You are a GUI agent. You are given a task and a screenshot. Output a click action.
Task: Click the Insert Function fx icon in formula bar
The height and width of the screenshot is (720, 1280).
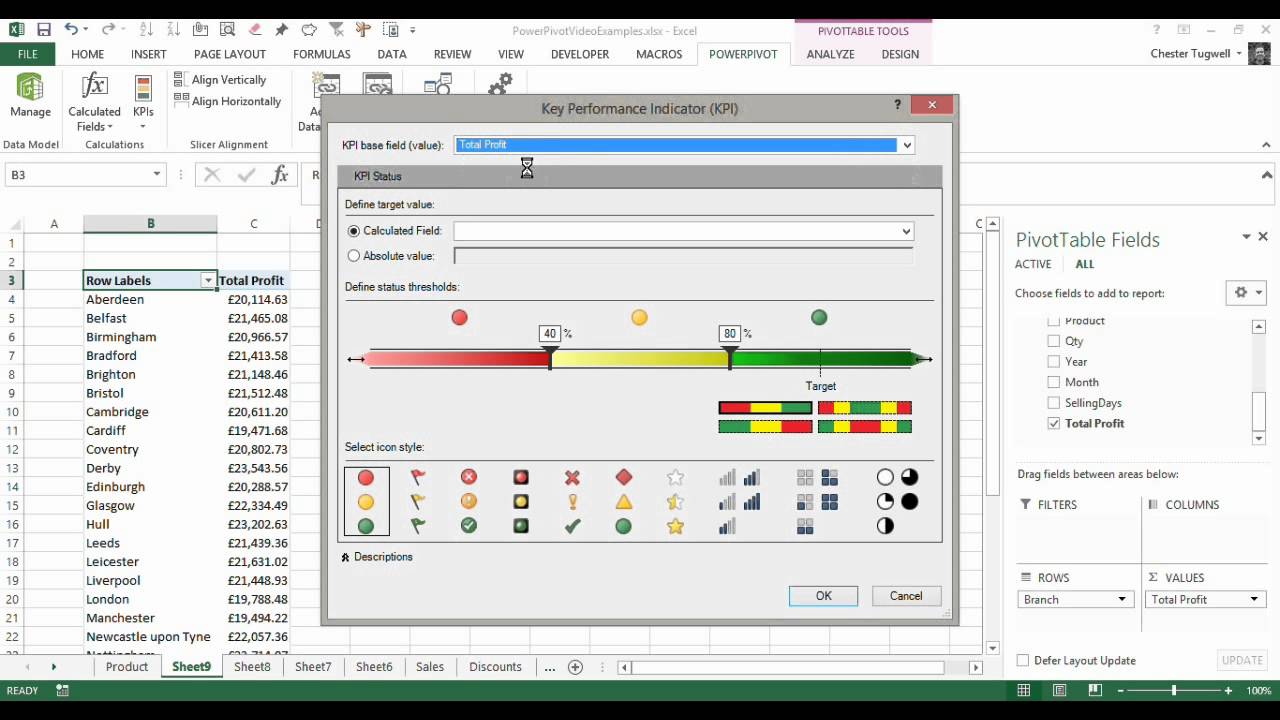point(280,175)
